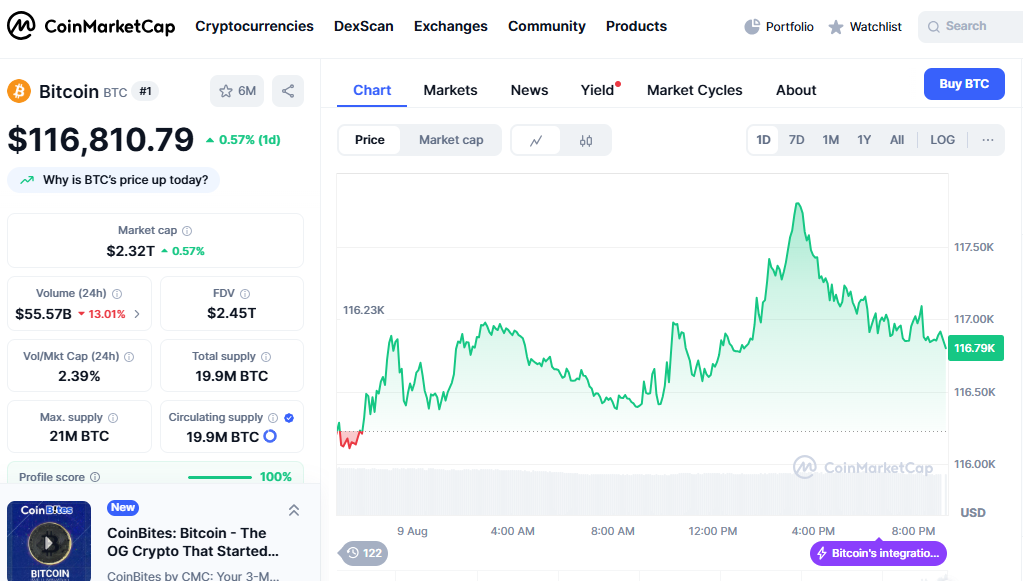Select Market cap chart toggle
The width and height of the screenshot is (1023, 581).
(451, 140)
